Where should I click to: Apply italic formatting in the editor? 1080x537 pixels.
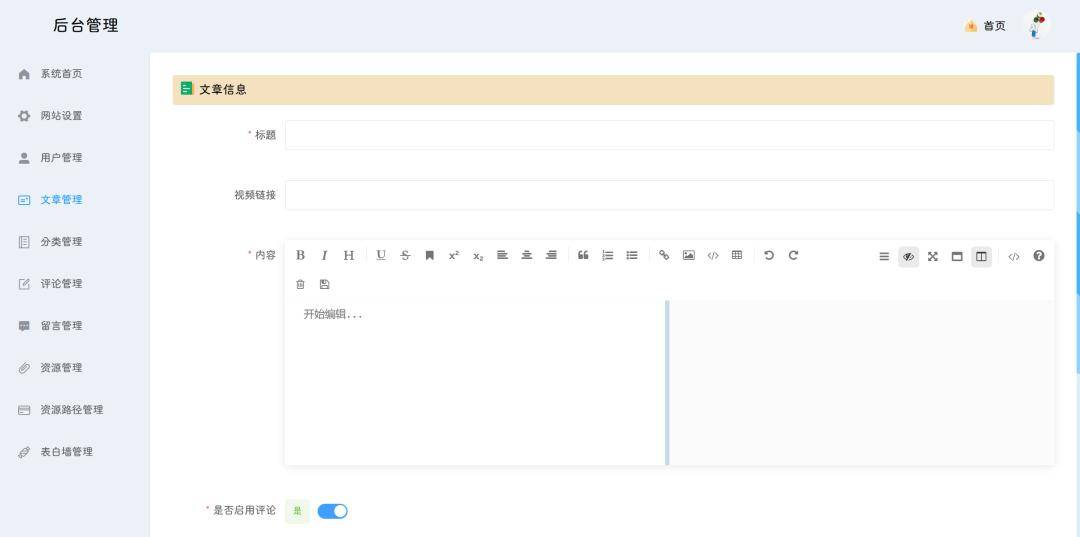click(x=324, y=256)
